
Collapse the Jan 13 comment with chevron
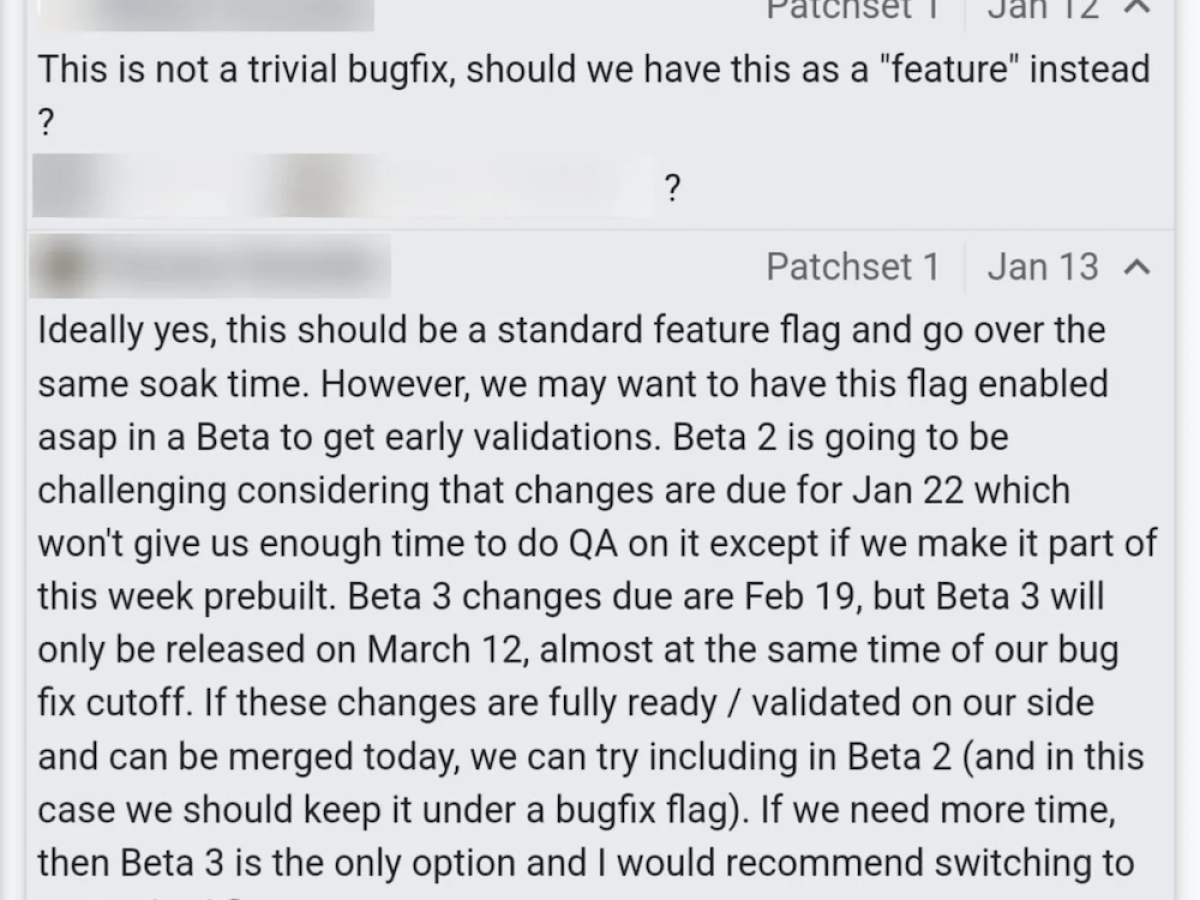1137,267
